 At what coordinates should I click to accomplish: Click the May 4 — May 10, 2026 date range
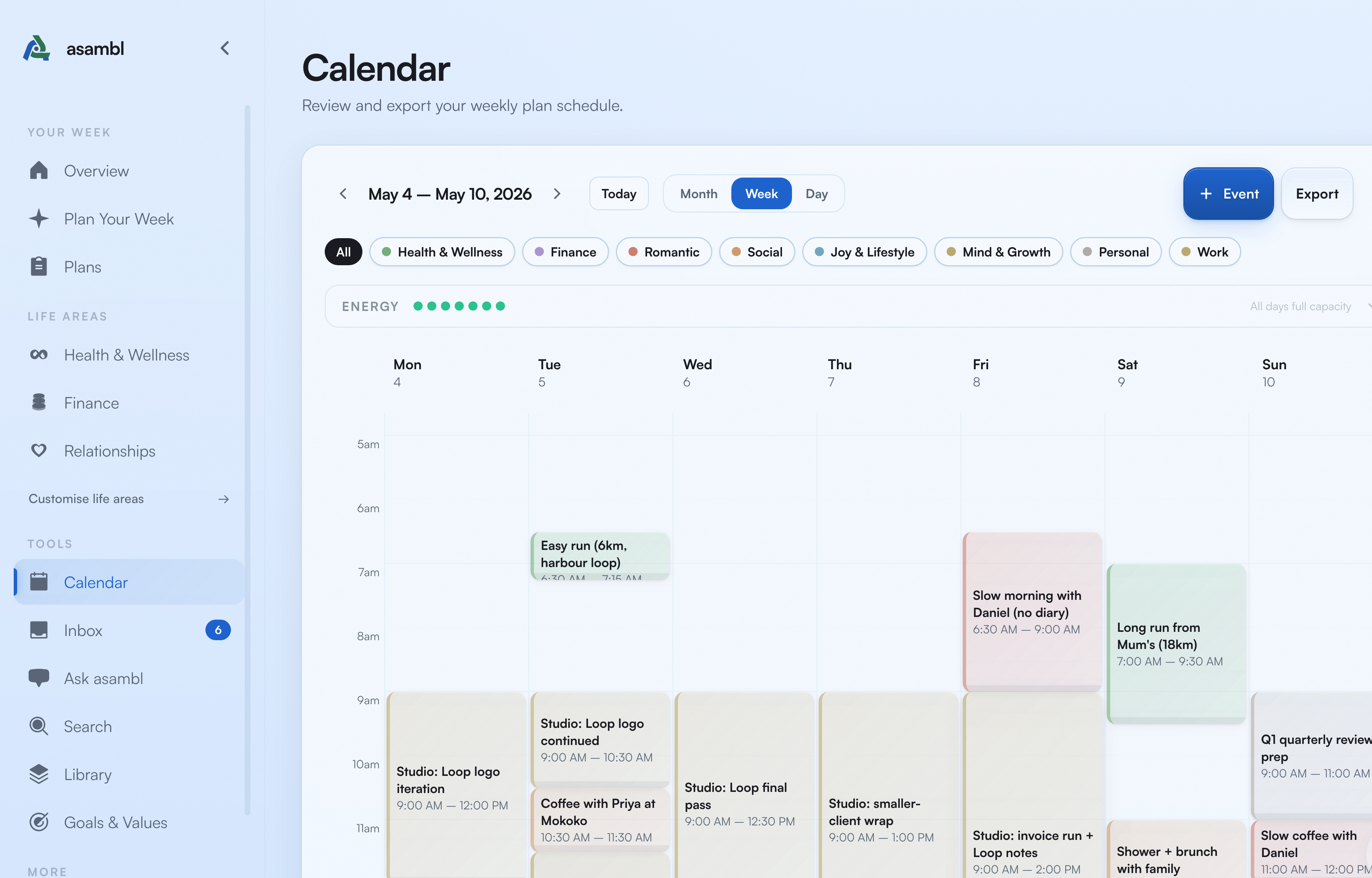coord(450,194)
